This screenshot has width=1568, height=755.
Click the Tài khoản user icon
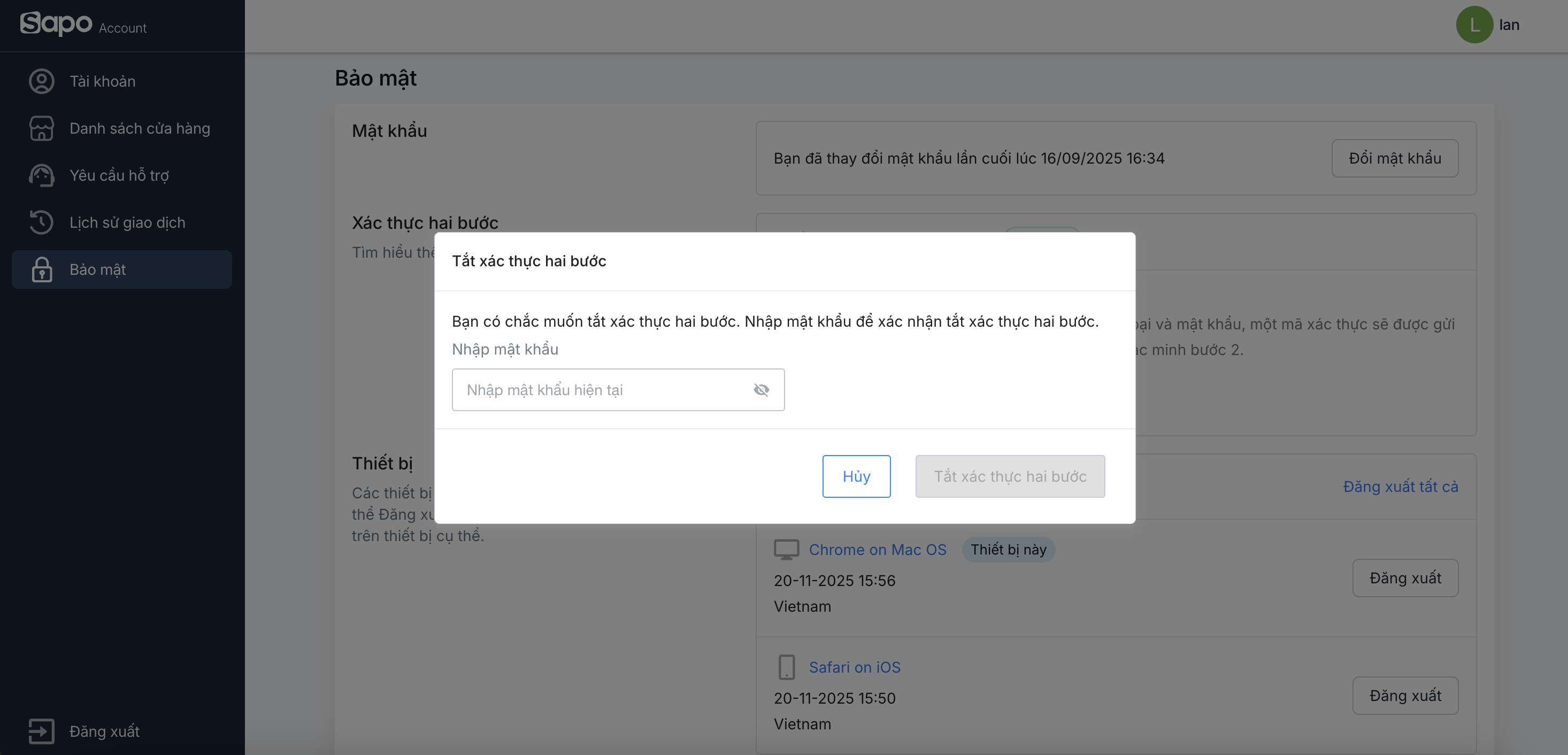pyautogui.click(x=41, y=81)
